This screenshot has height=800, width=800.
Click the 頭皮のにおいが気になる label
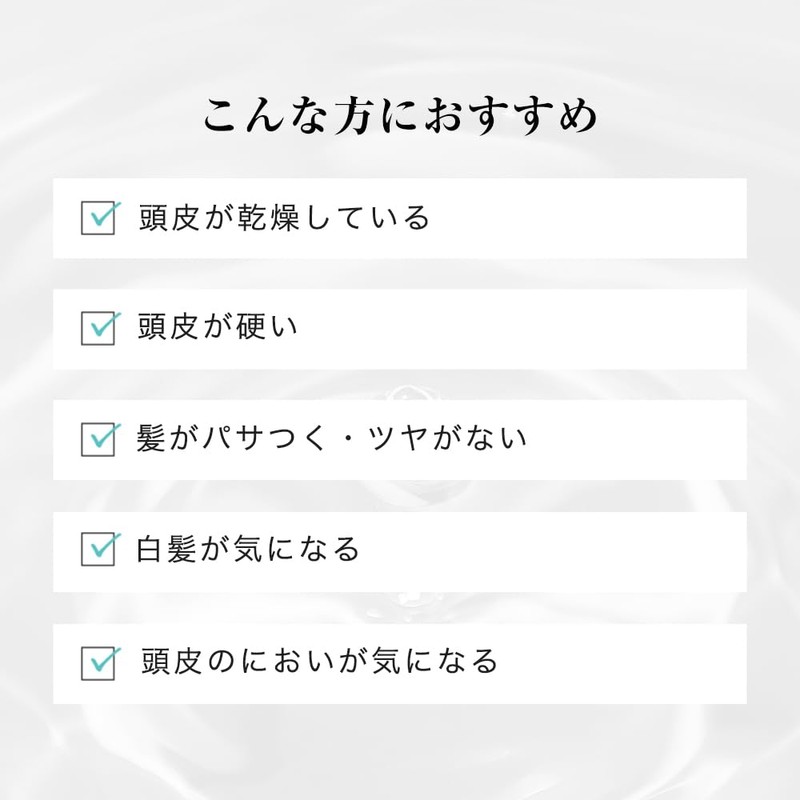click(x=319, y=661)
